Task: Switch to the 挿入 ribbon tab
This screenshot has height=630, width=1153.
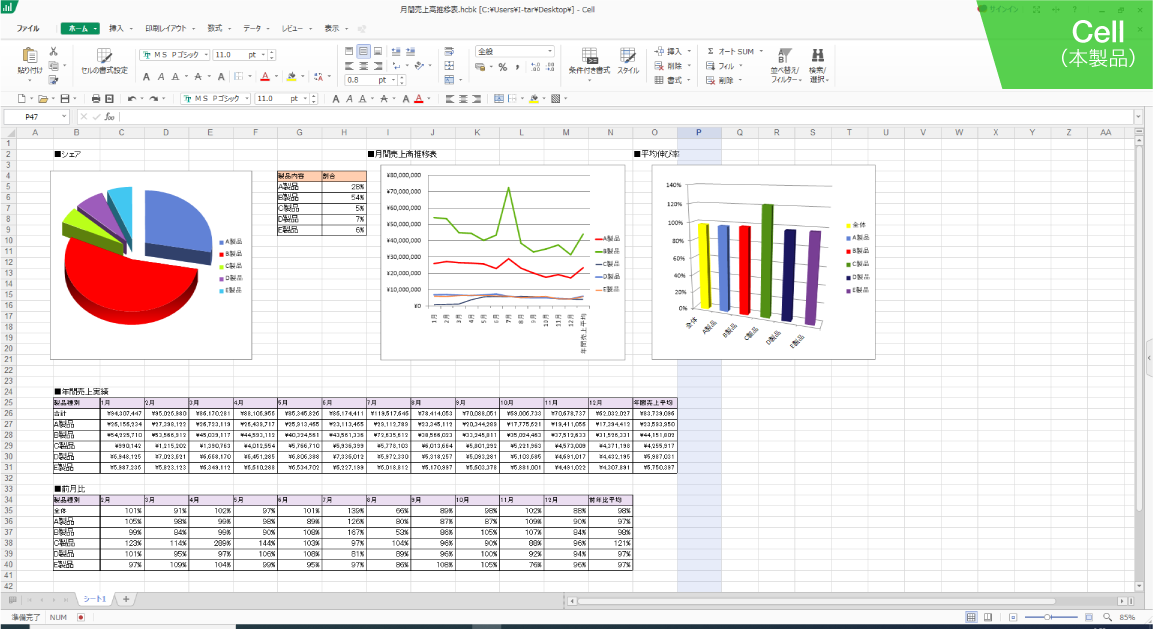Action: tap(117, 28)
